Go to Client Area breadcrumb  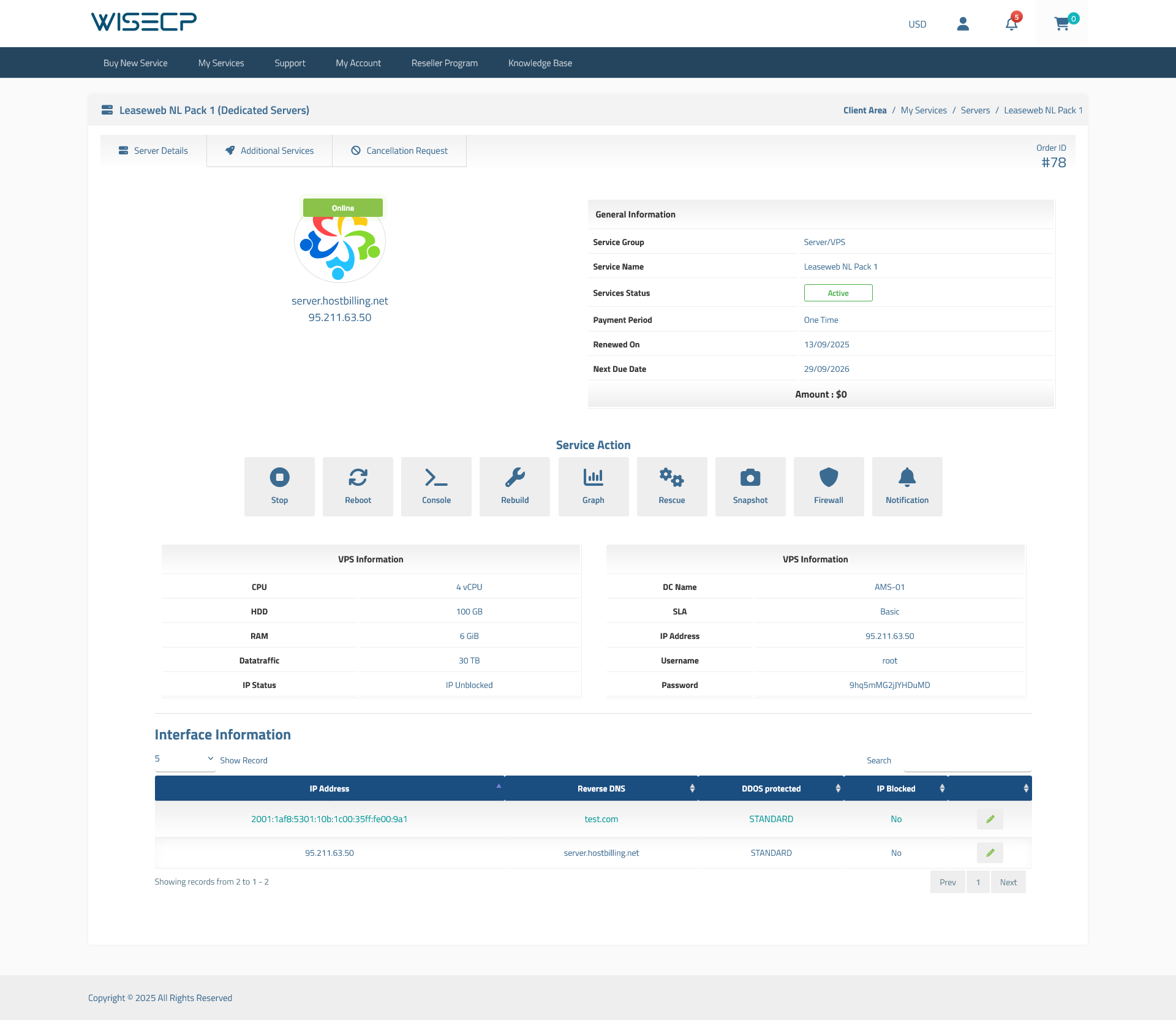[x=865, y=110]
